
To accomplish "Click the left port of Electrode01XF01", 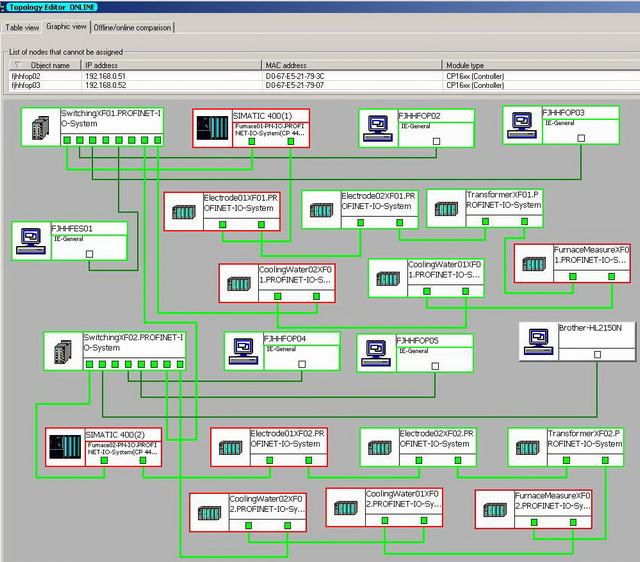I will tap(222, 224).
